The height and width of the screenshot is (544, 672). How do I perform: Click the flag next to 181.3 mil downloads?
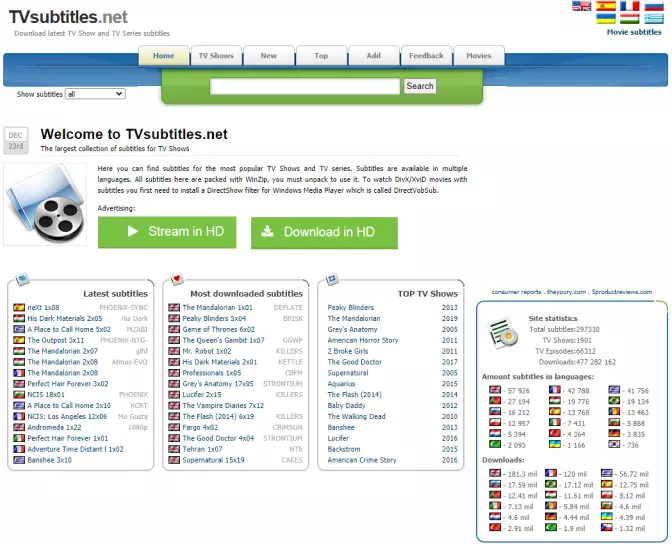click(x=495, y=473)
